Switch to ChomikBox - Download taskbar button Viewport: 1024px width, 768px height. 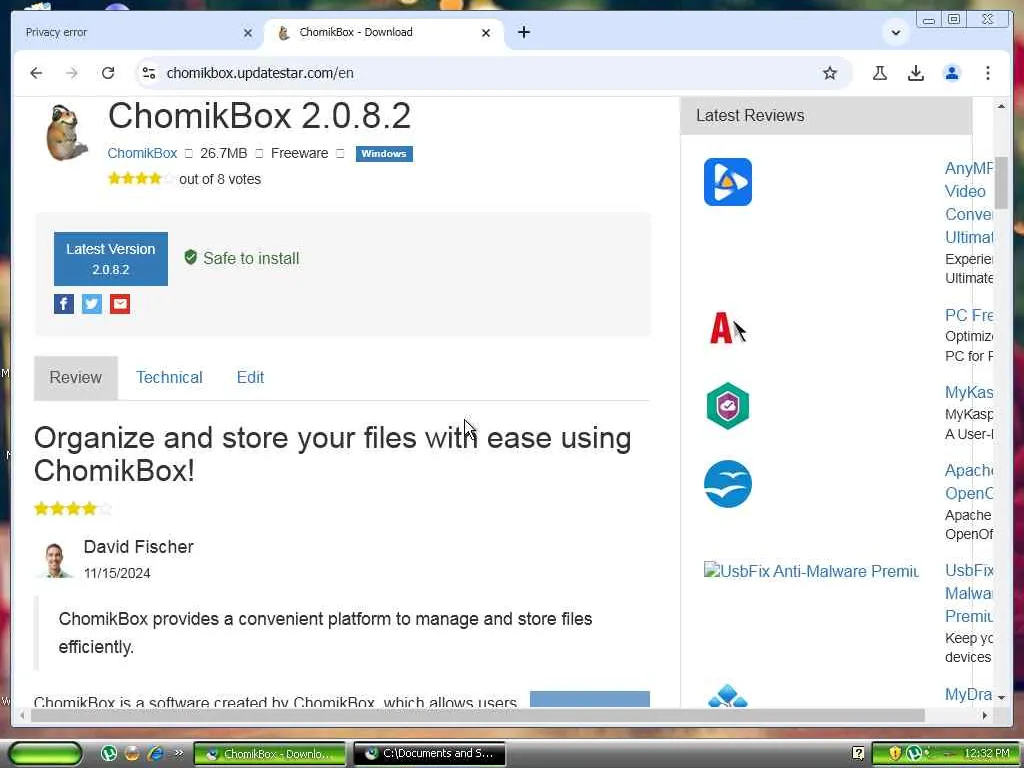[x=270, y=754]
